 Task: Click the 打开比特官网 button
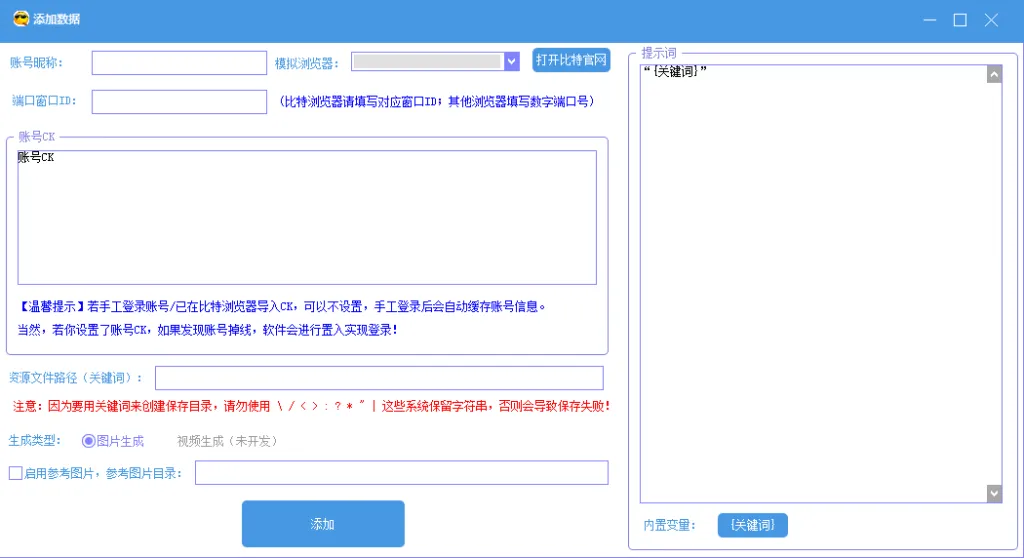pos(571,60)
